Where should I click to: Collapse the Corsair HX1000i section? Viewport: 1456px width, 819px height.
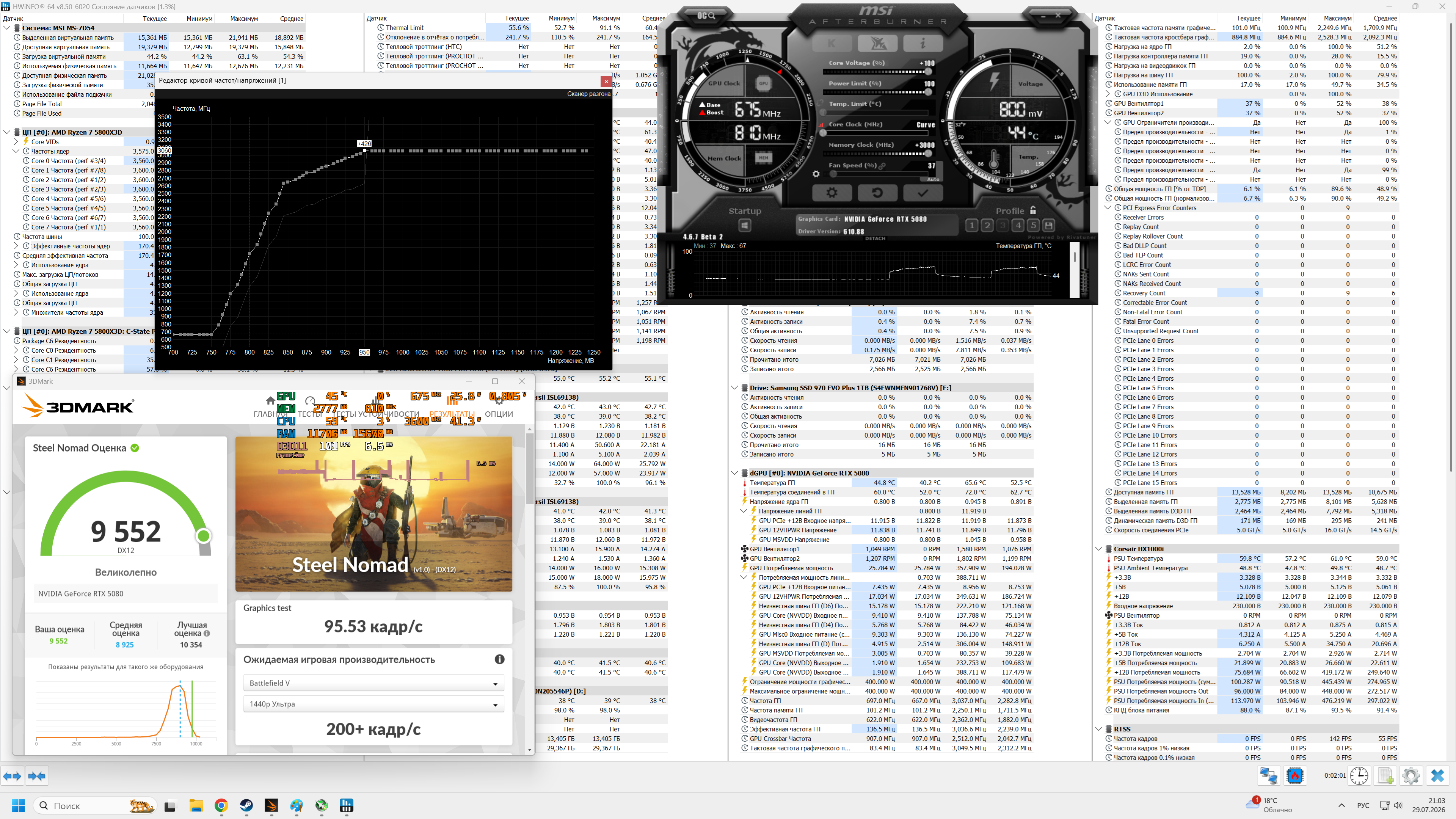(1099, 549)
